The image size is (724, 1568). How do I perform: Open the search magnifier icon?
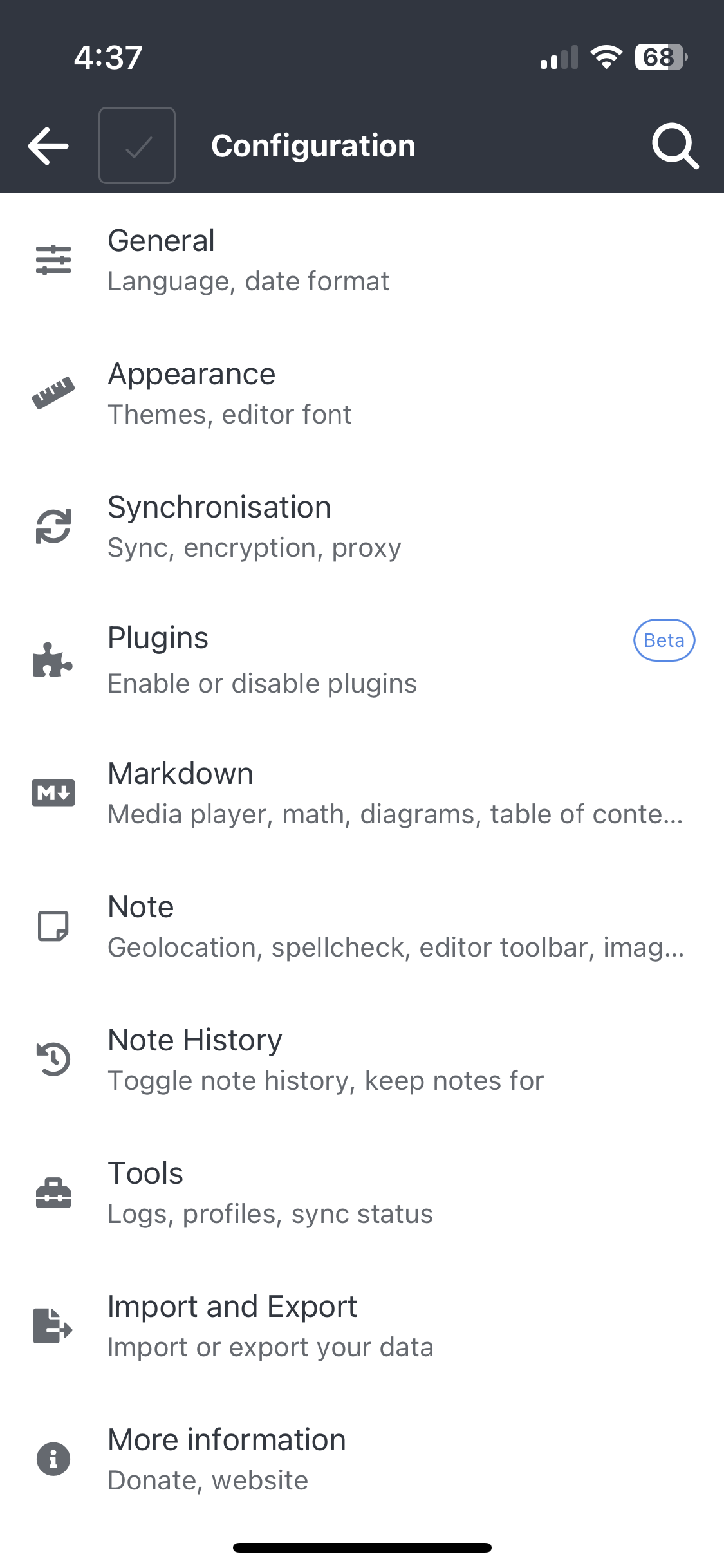point(675,146)
